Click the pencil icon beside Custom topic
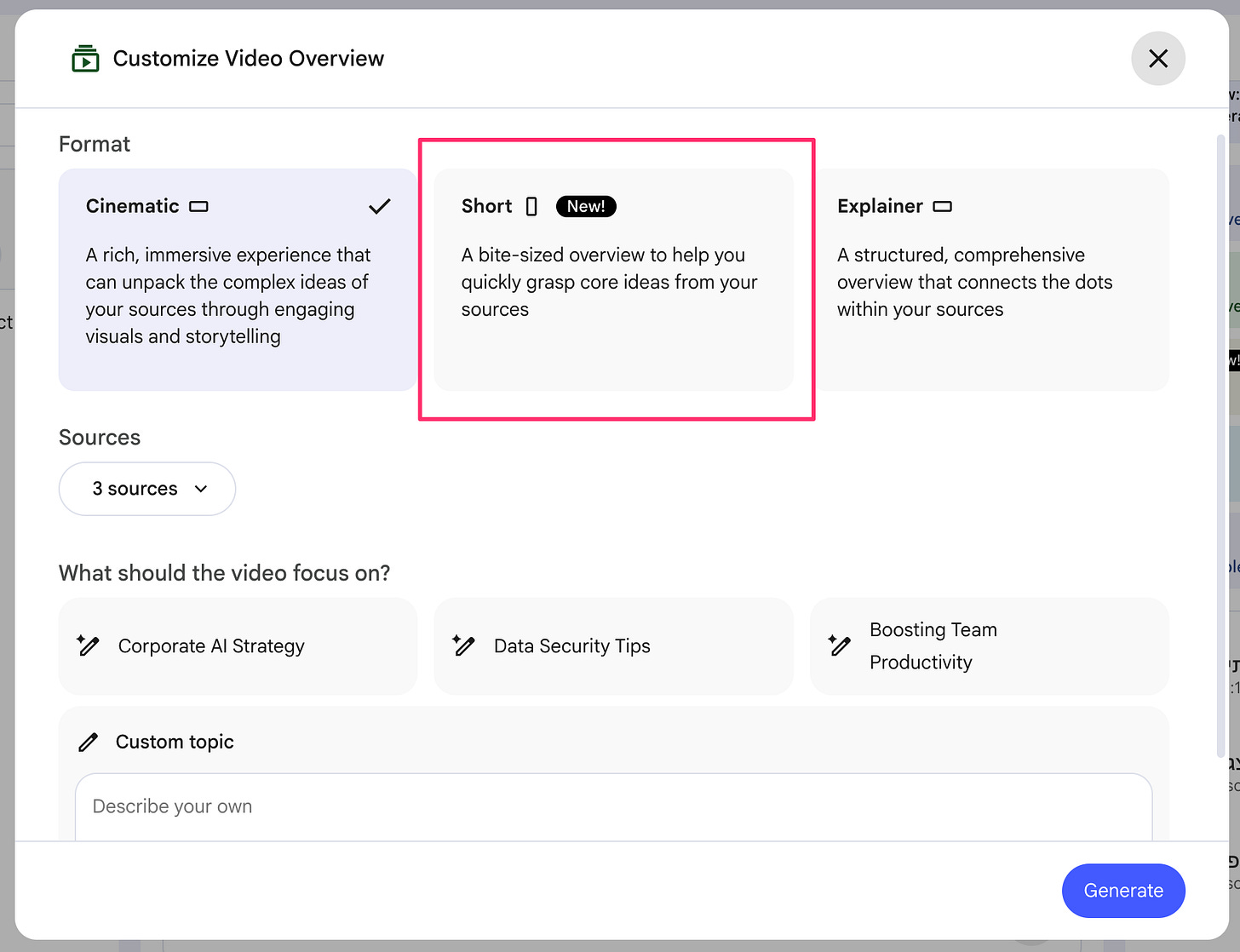This screenshot has height=952, width=1240. click(x=88, y=743)
